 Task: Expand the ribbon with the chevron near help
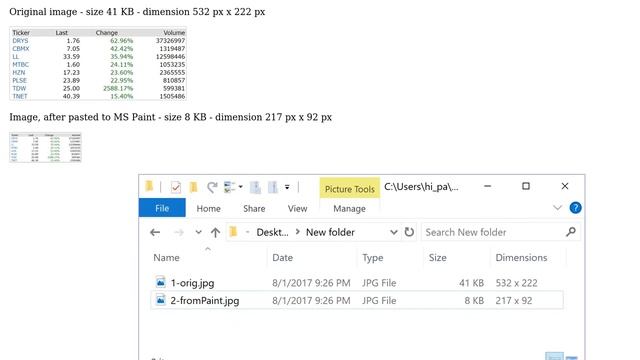[557, 208]
